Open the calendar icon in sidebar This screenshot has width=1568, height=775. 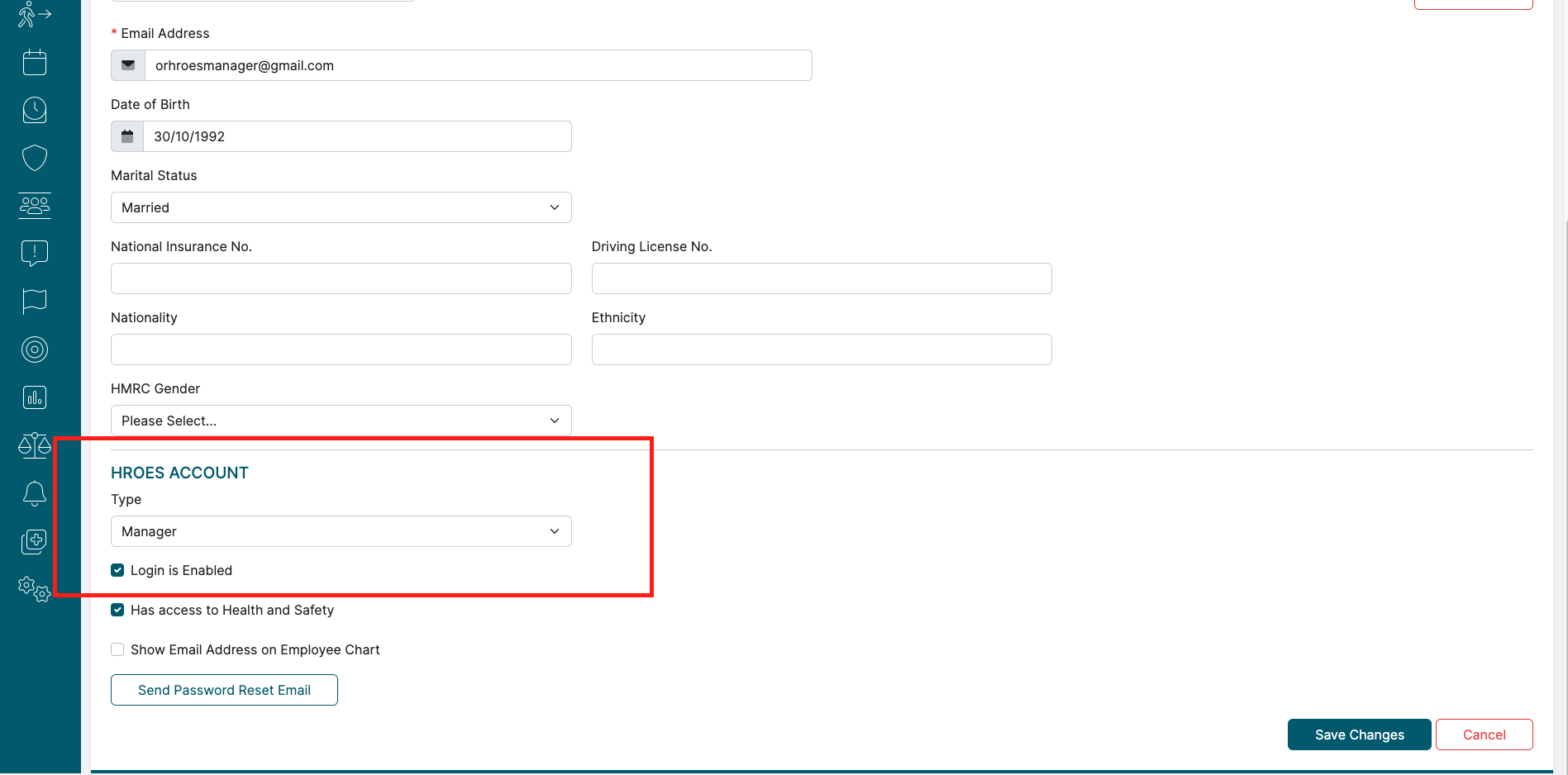tap(35, 63)
